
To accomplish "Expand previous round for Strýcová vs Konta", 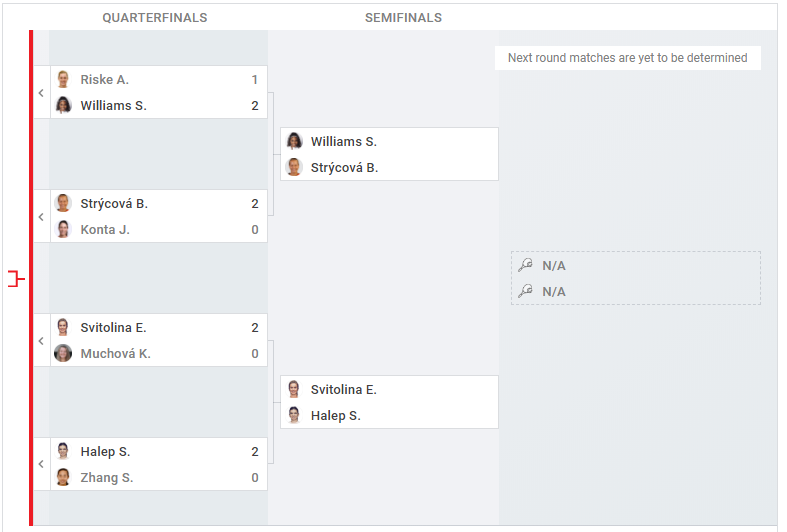I will (x=42, y=216).
